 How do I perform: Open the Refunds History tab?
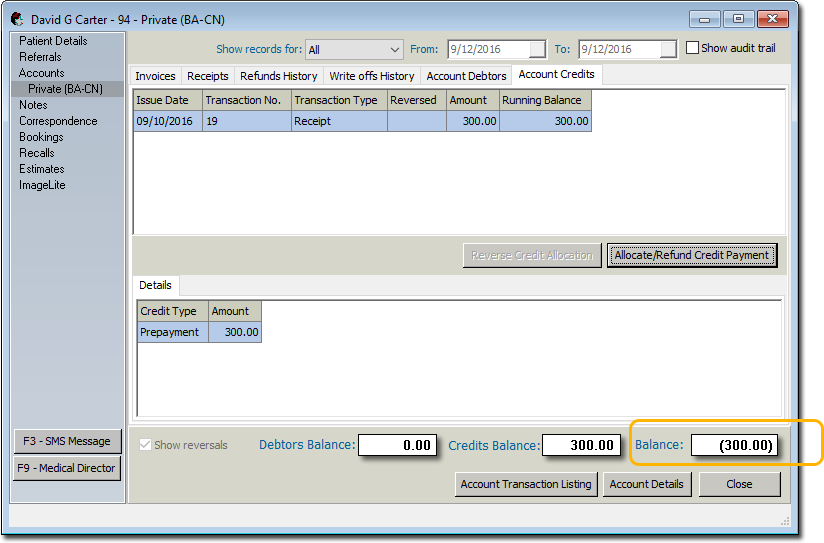pos(279,76)
